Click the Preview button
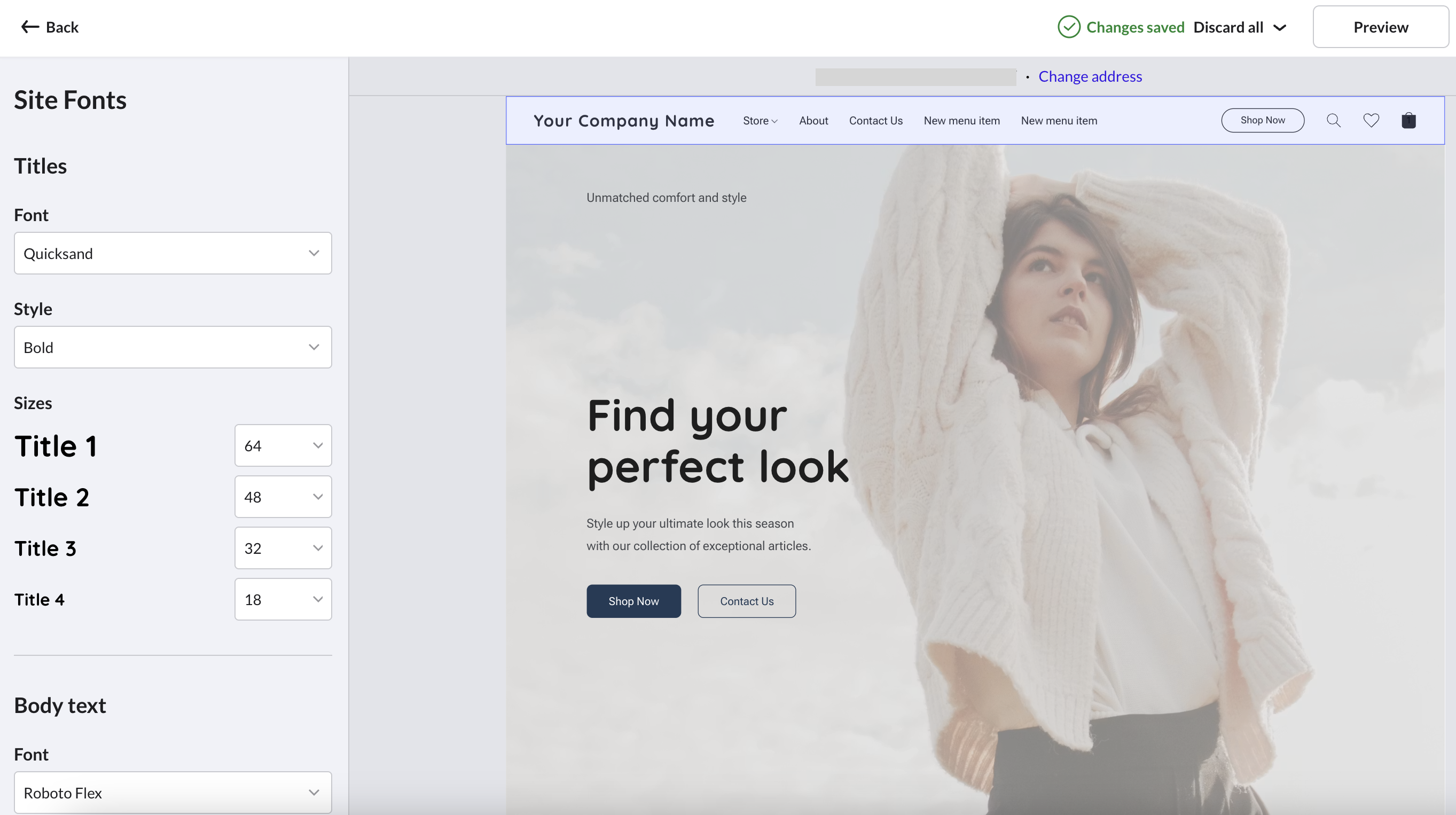The height and width of the screenshot is (815, 1456). point(1380,27)
